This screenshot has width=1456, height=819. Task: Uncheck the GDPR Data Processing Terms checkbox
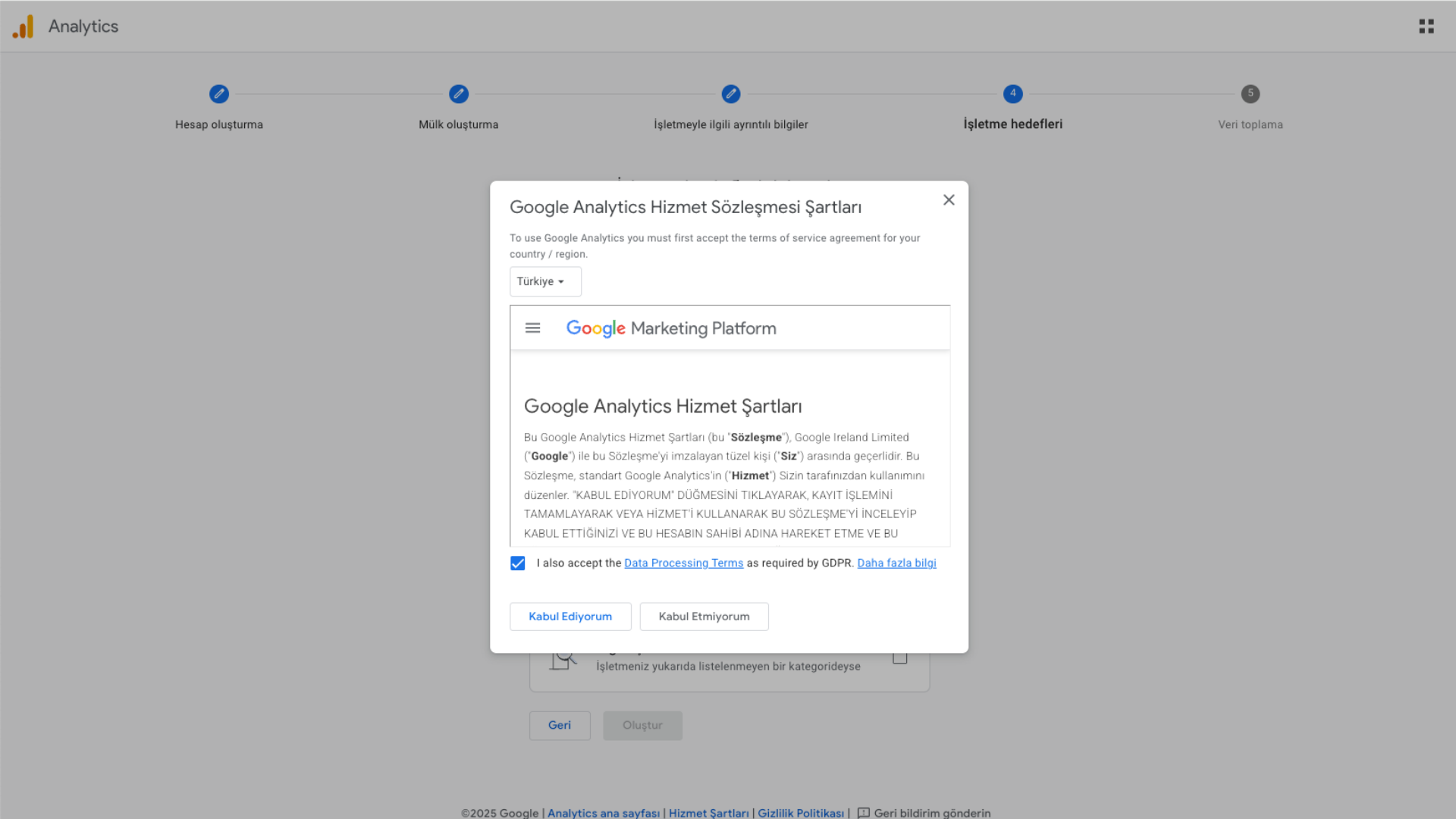coord(518,563)
